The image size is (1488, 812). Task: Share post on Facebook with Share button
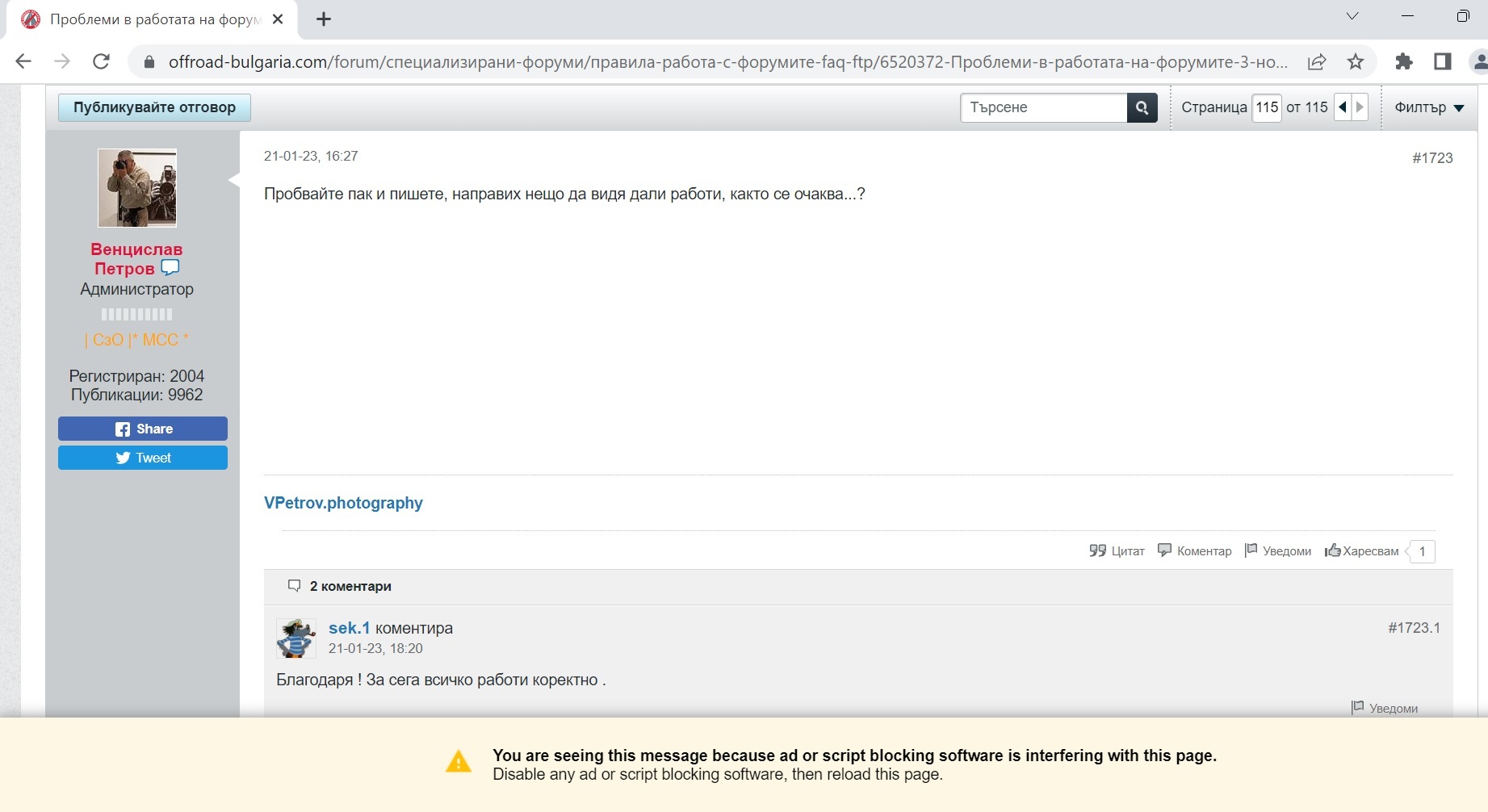click(143, 429)
